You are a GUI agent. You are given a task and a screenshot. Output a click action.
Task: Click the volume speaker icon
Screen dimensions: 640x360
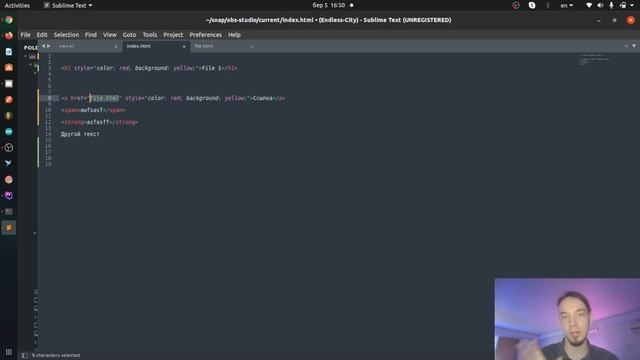tap(600, 5)
